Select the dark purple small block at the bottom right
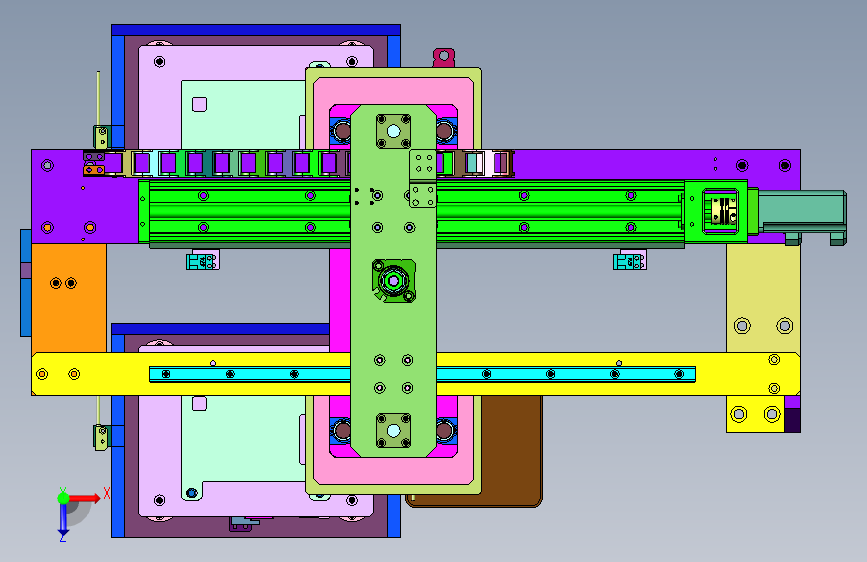The width and height of the screenshot is (867, 562). tap(792, 420)
